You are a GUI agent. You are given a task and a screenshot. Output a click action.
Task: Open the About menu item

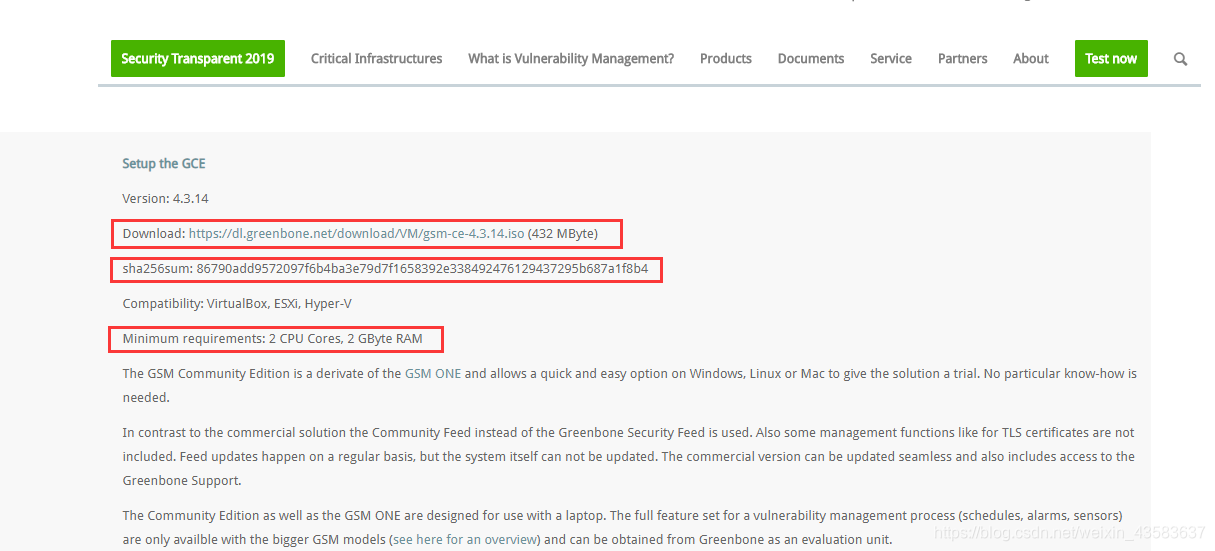coord(1031,59)
